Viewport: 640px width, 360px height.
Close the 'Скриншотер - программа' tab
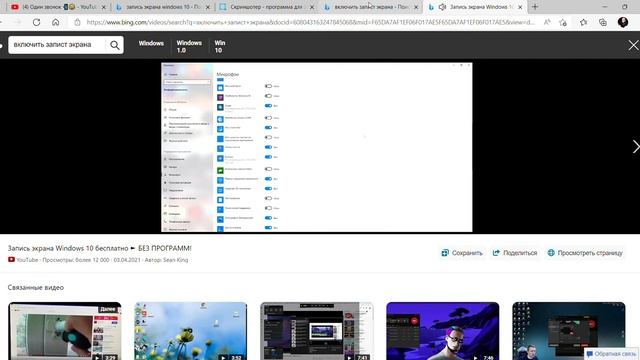coord(312,7)
